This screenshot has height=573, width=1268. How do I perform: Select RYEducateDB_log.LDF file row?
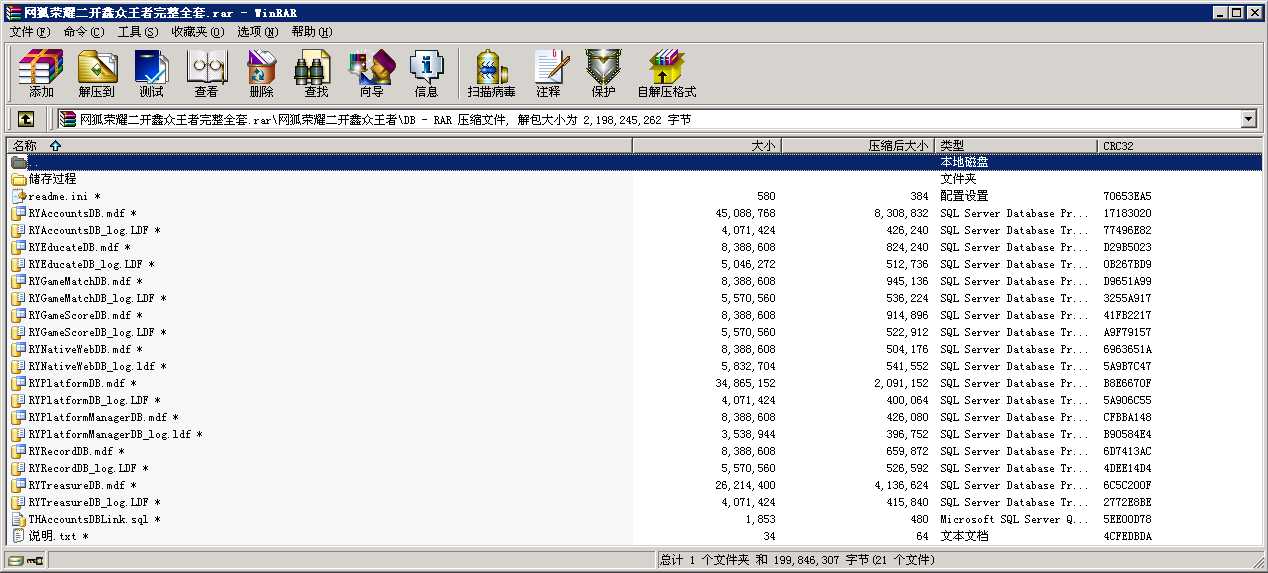[x=635, y=264]
